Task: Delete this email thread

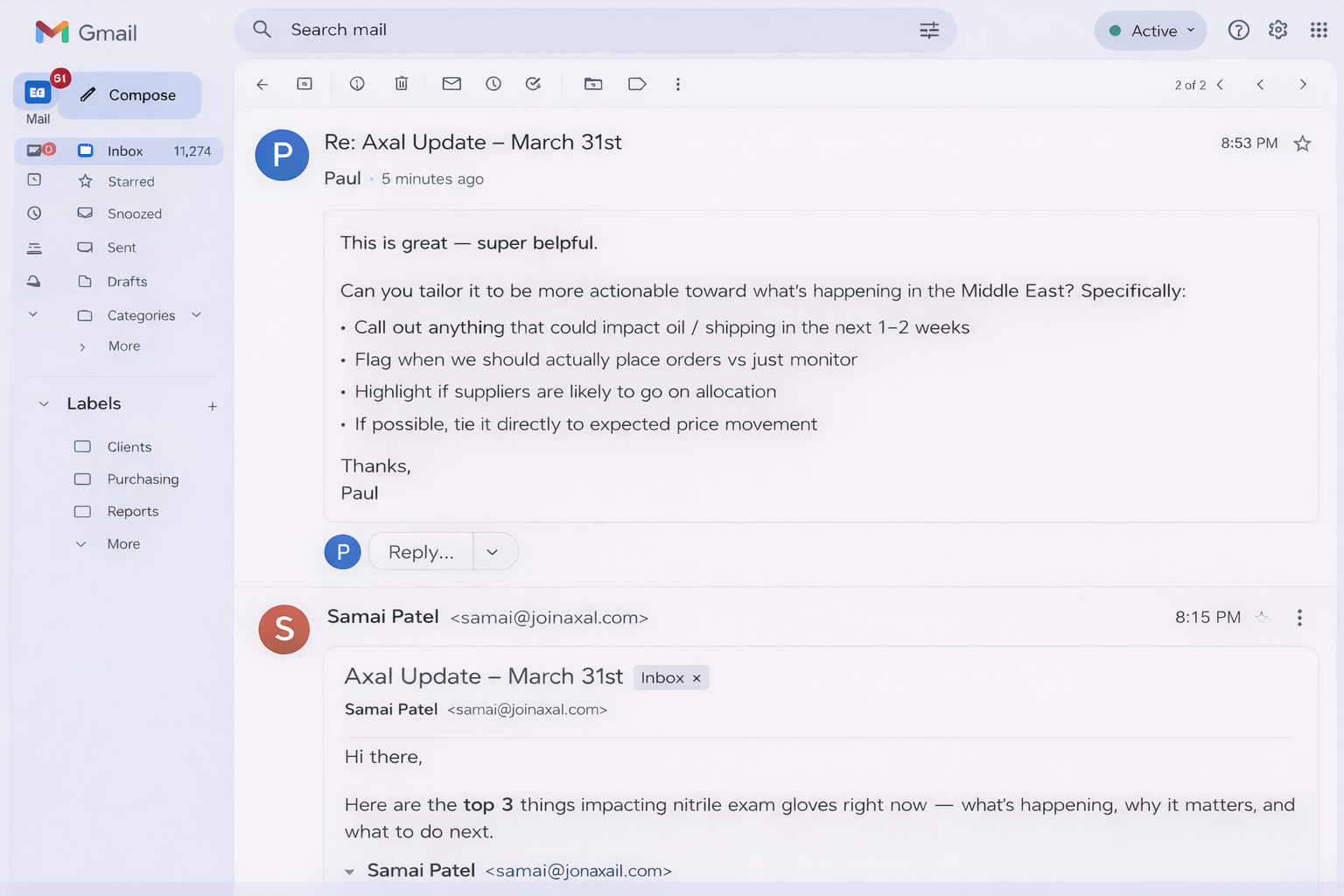Action: (x=402, y=83)
